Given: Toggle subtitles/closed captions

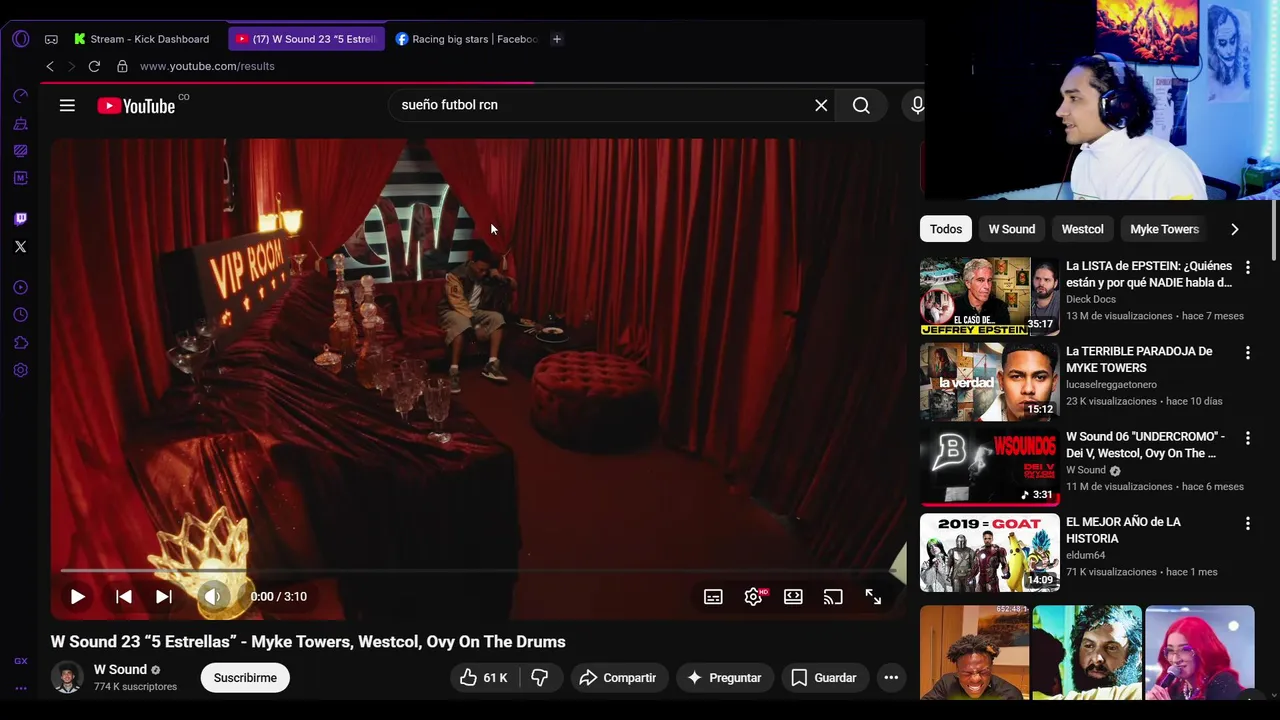Looking at the screenshot, I should click(x=713, y=597).
